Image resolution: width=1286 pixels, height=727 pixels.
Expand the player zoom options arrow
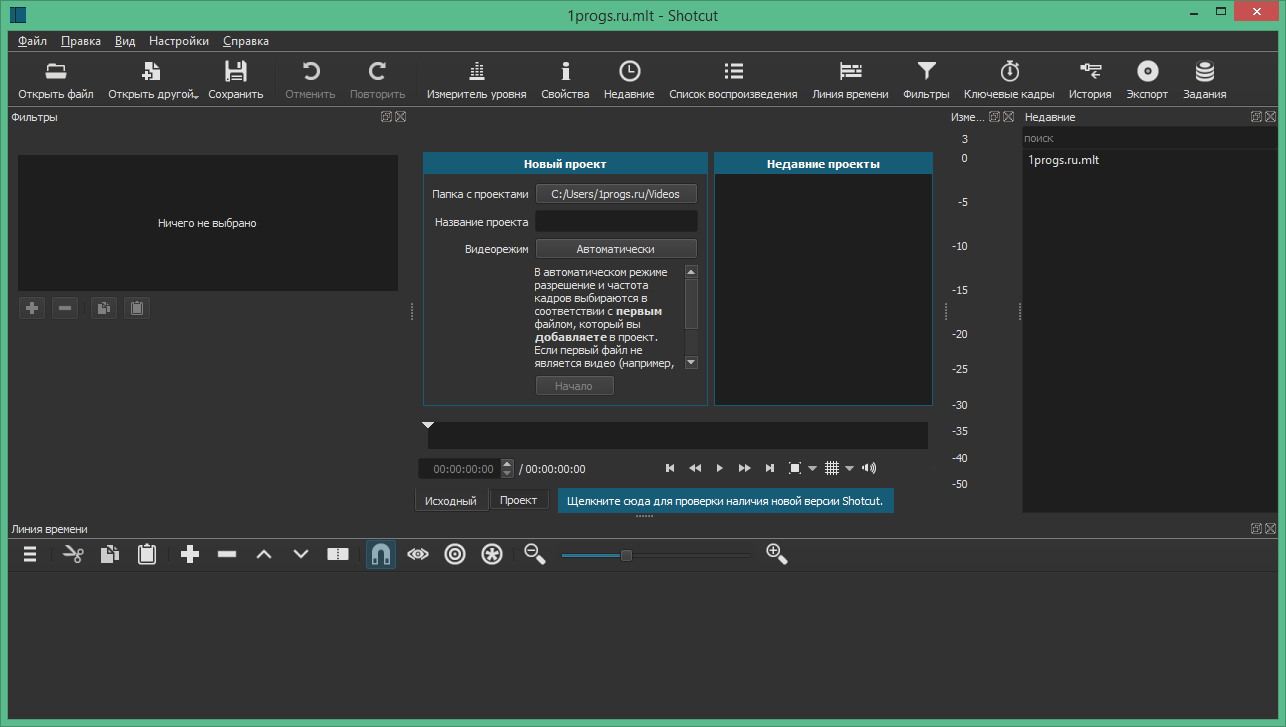coord(812,468)
